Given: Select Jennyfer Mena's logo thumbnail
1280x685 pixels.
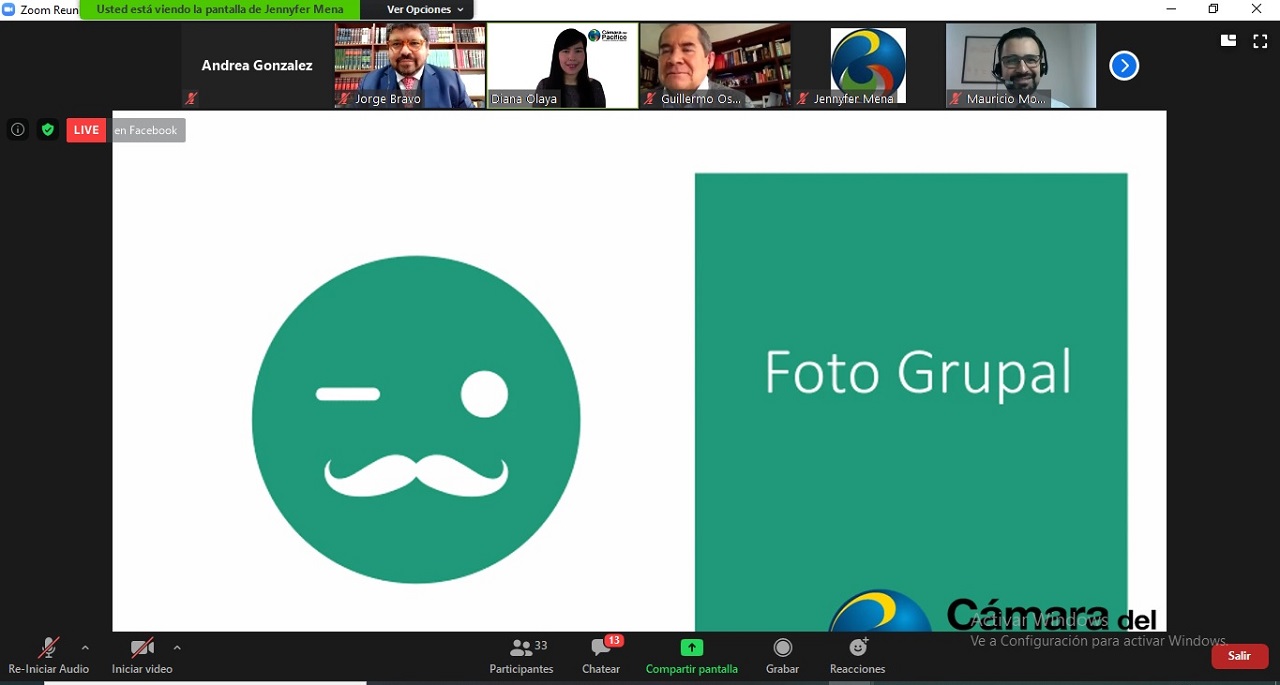Looking at the screenshot, I should click(x=868, y=66).
